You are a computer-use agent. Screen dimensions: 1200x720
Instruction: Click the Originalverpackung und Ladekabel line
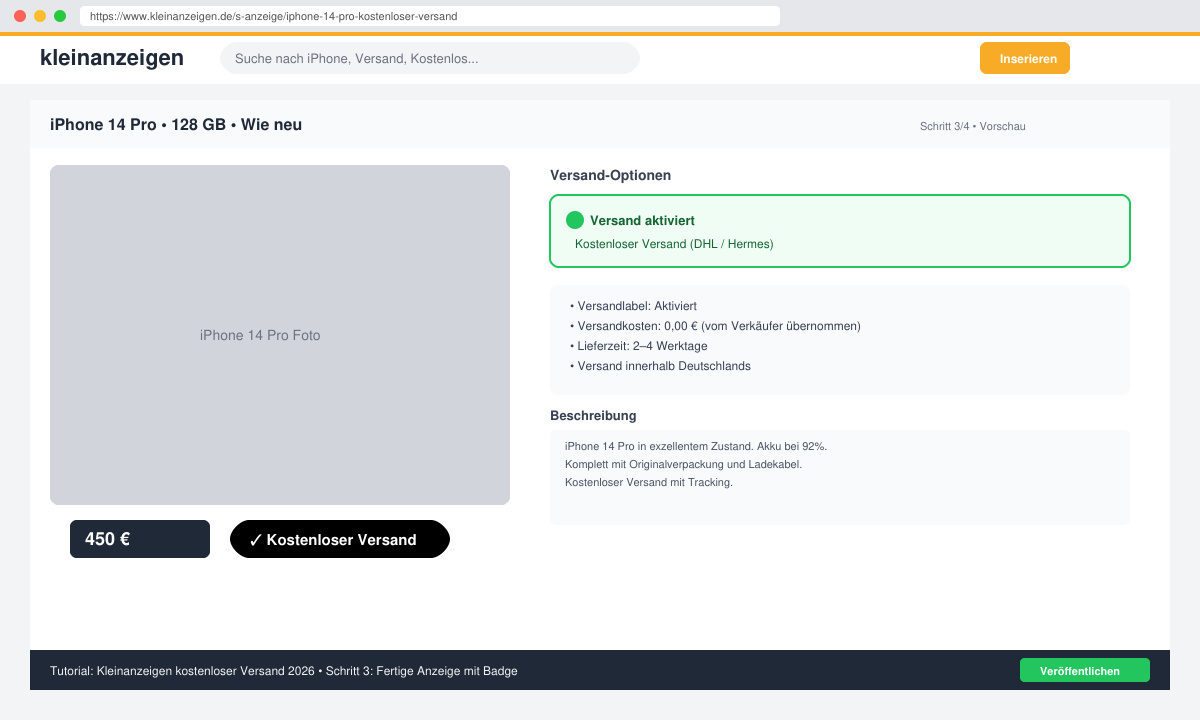tap(683, 464)
